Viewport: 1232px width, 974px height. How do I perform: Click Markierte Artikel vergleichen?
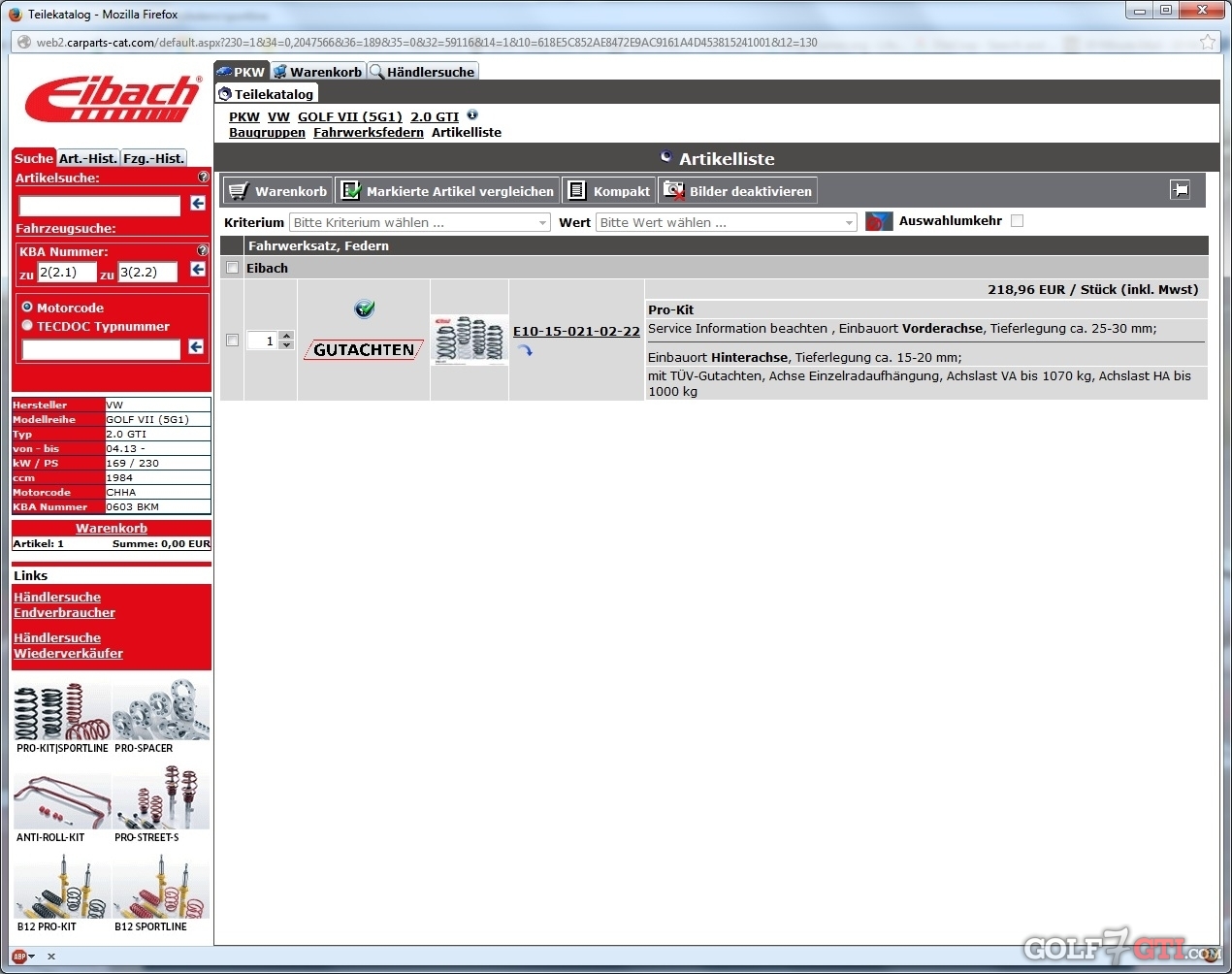click(x=448, y=191)
